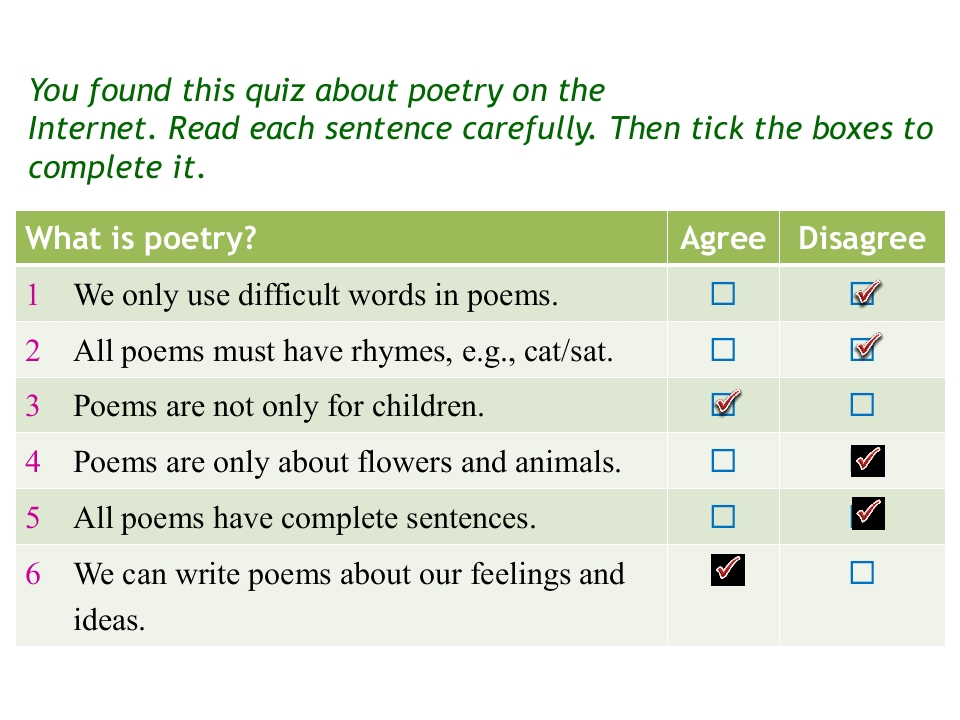Click sentence 'We only use difficult words in poems'
960x720 pixels.
[316, 295]
